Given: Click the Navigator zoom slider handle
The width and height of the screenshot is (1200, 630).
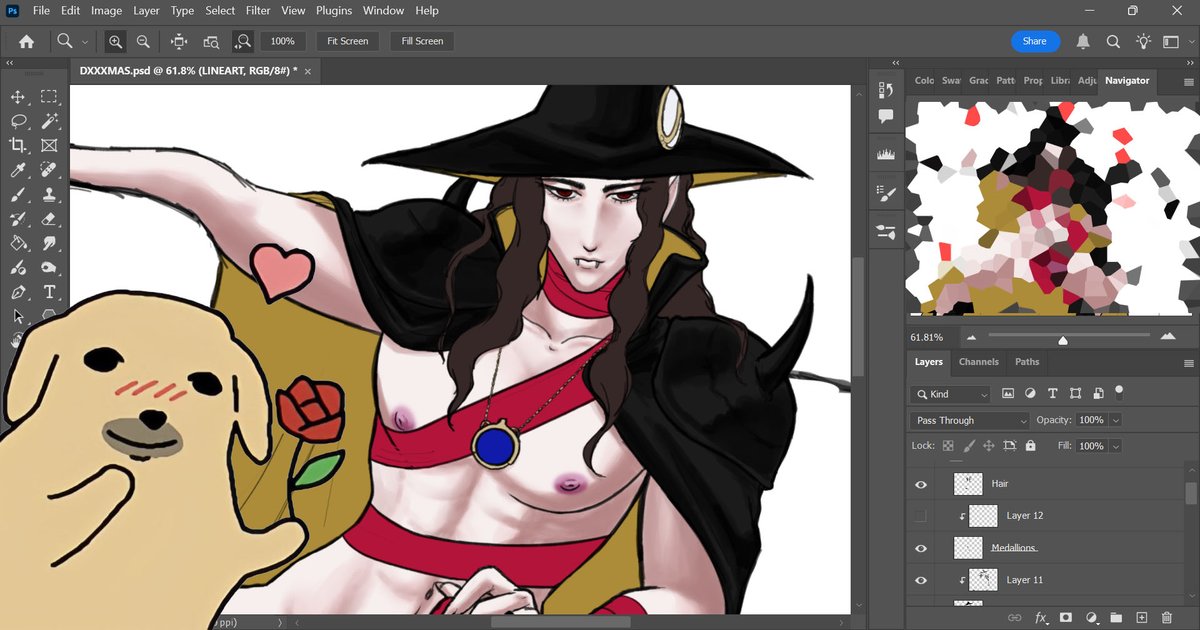Looking at the screenshot, I should tap(1063, 340).
